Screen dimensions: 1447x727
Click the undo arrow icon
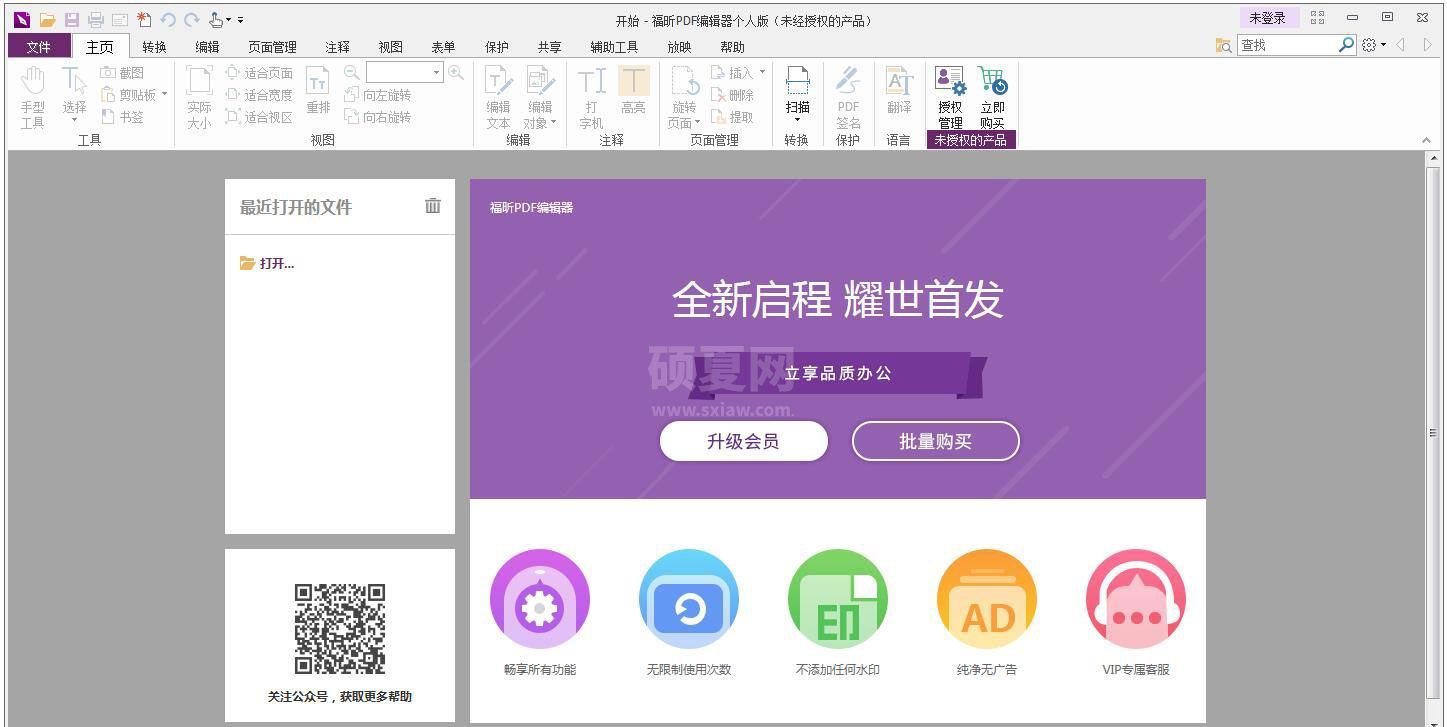pyautogui.click(x=168, y=19)
